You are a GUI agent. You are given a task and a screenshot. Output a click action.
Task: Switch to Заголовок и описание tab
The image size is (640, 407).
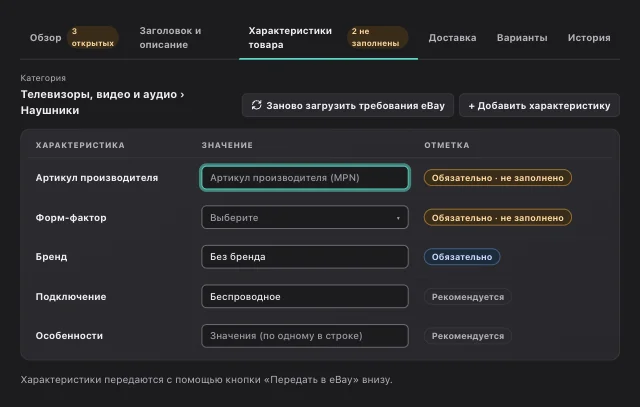(x=170, y=38)
